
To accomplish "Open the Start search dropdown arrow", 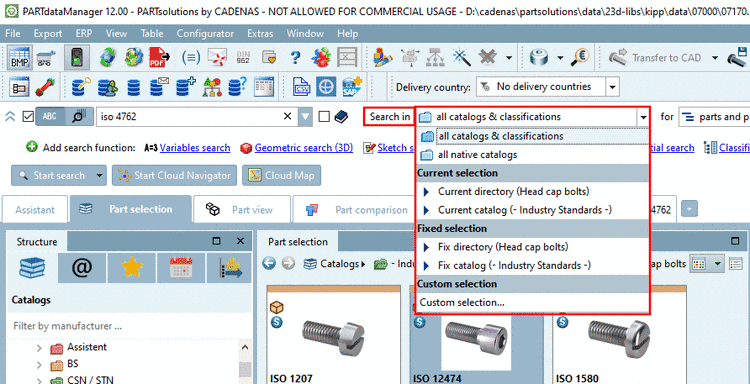I will tap(99, 176).
